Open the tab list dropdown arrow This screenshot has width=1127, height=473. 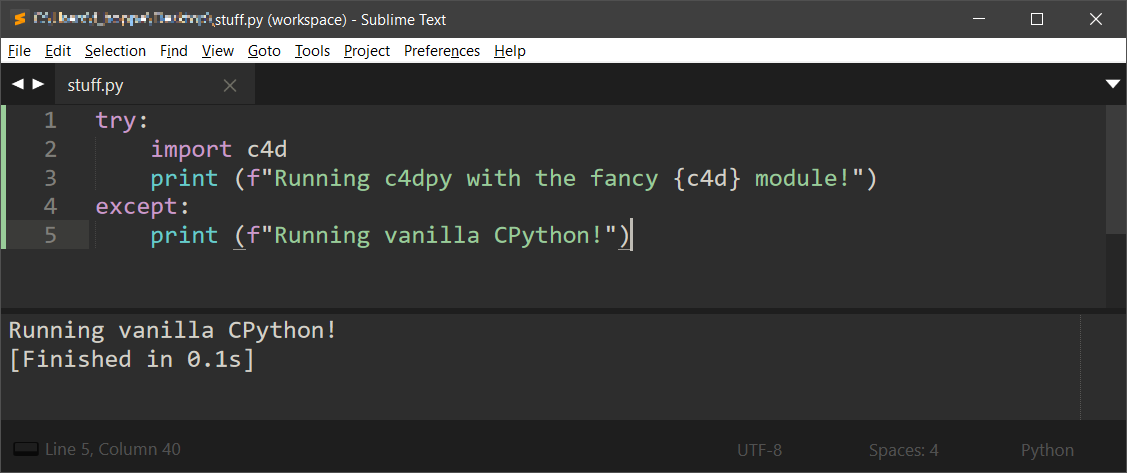(1113, 85)
